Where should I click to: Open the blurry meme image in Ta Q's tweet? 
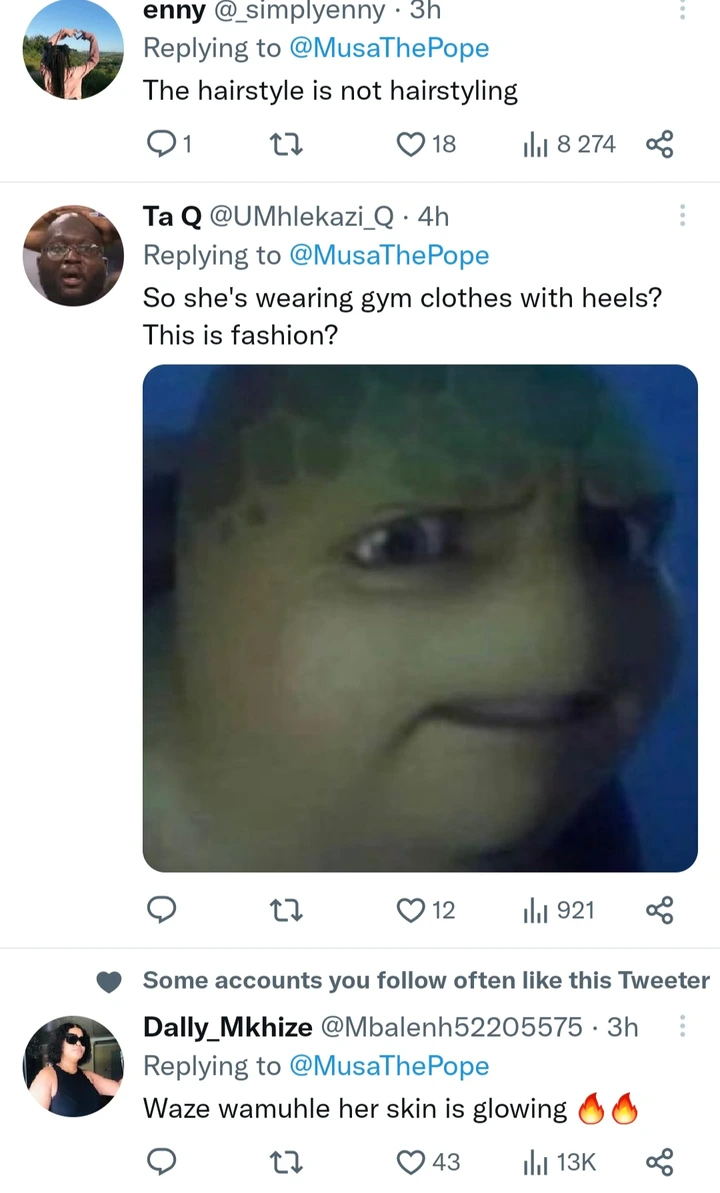pyautogui.click(x=420, y=618)
